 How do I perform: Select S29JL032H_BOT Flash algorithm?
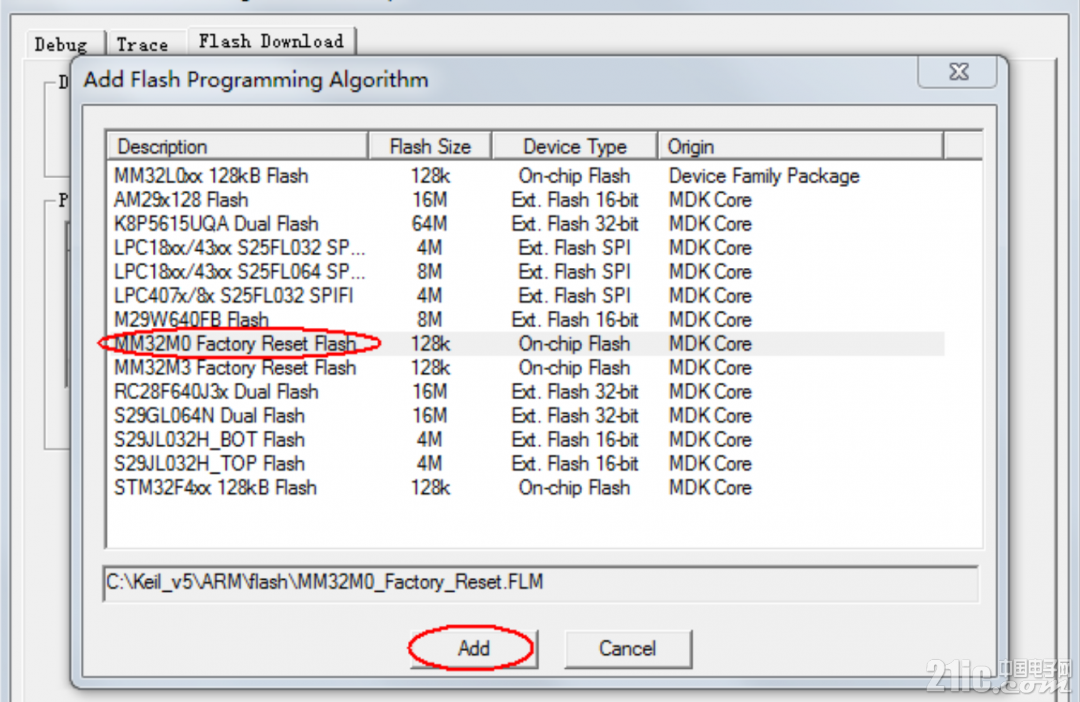(x=526, y=440)
